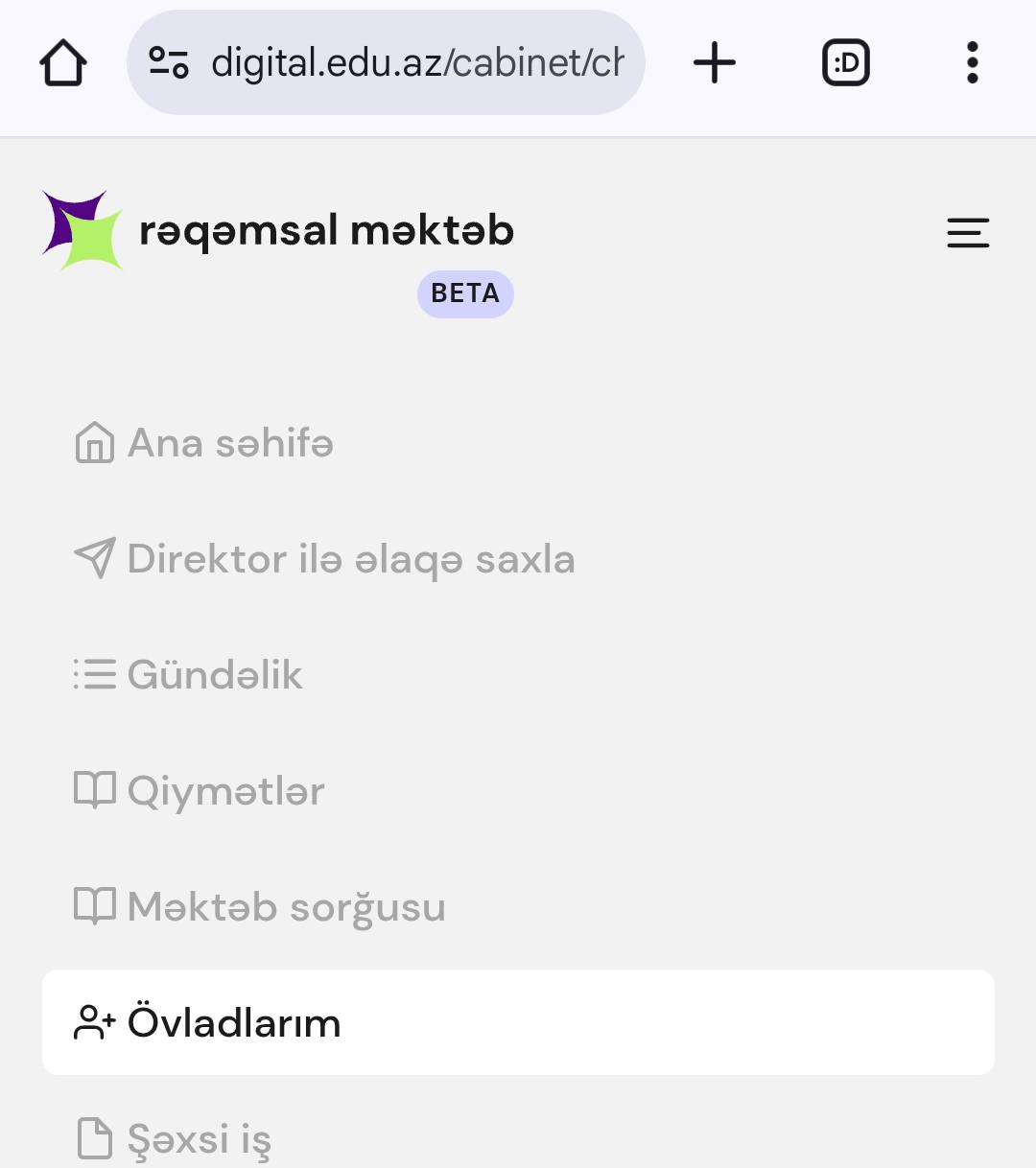Click the add-person icon beside Övladlarım

click(x=94, y=1023)
